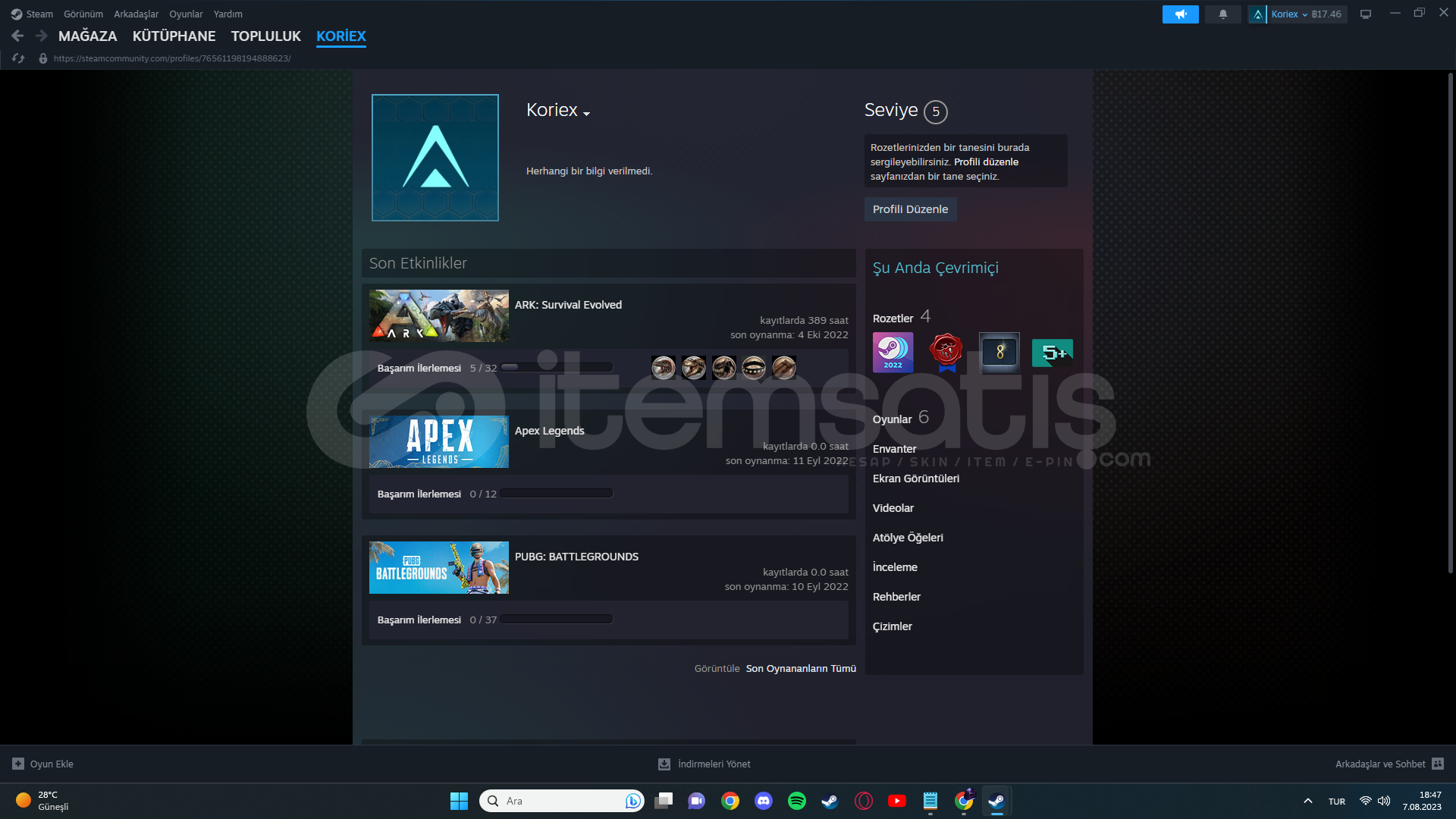
Task: Click the Windows Start button
Action: [x=459, y=801]
